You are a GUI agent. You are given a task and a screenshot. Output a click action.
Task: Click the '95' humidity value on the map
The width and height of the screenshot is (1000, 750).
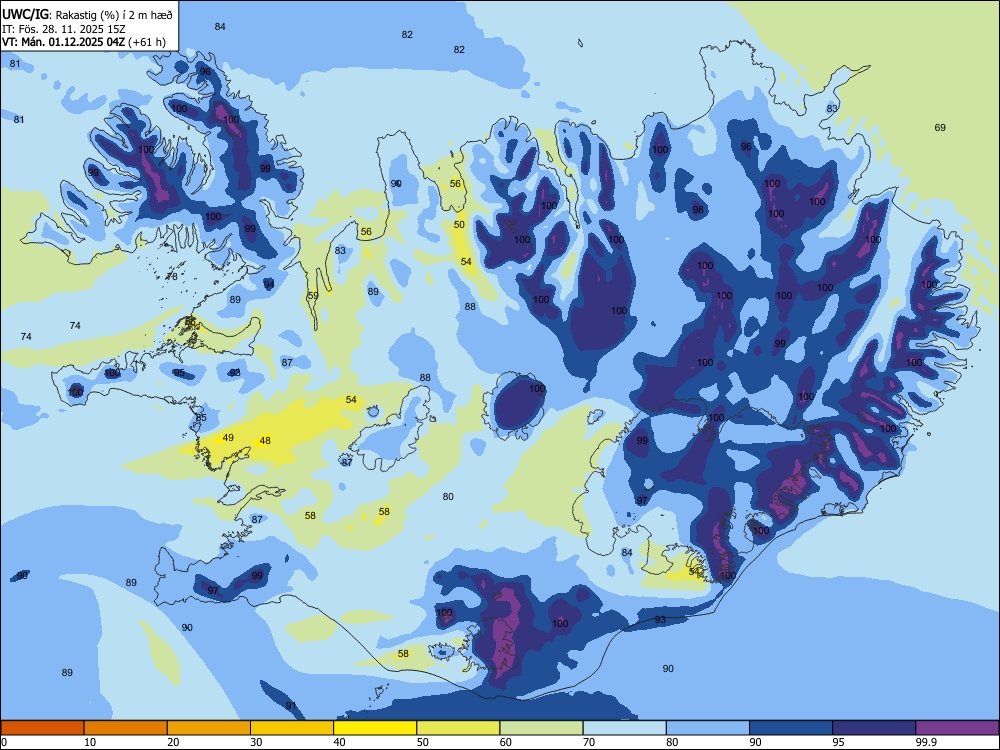(x=179, y=372)
